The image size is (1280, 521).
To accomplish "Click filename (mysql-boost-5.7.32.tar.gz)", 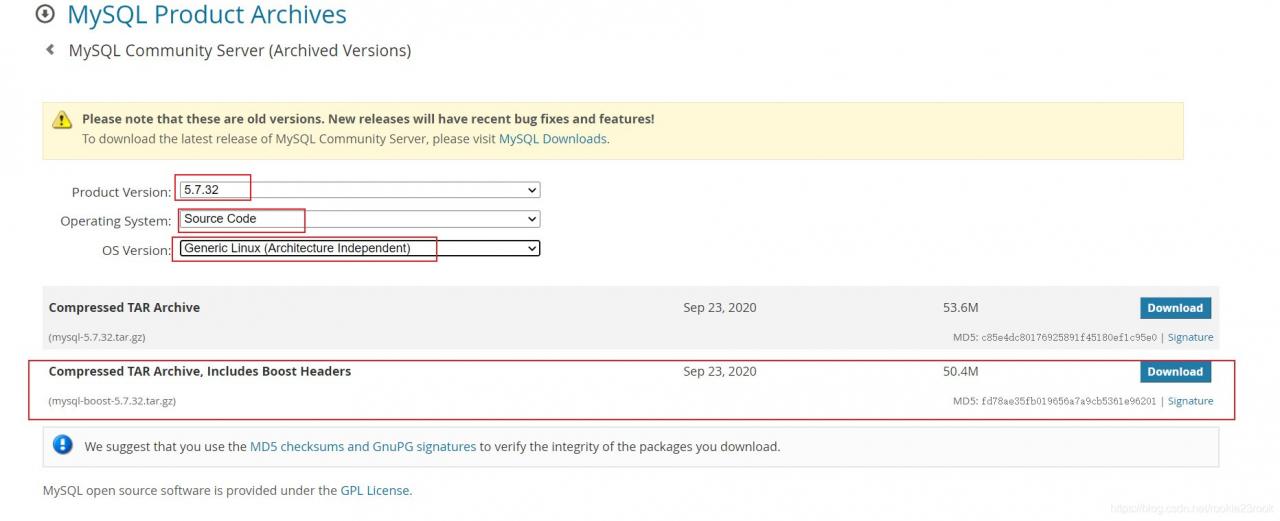I will coord(112,401).
